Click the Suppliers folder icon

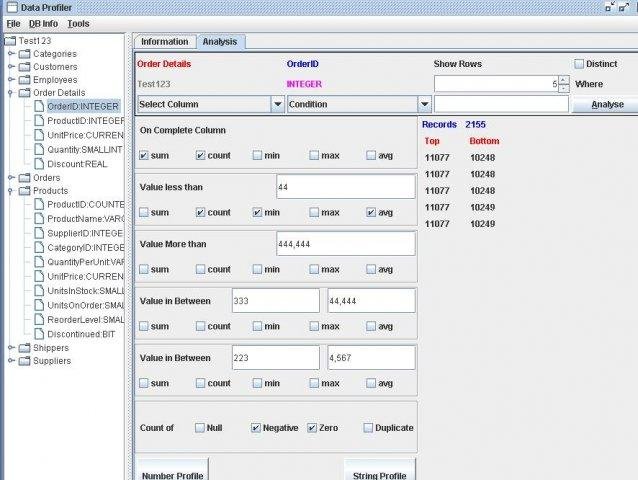[x=25, y=361]
